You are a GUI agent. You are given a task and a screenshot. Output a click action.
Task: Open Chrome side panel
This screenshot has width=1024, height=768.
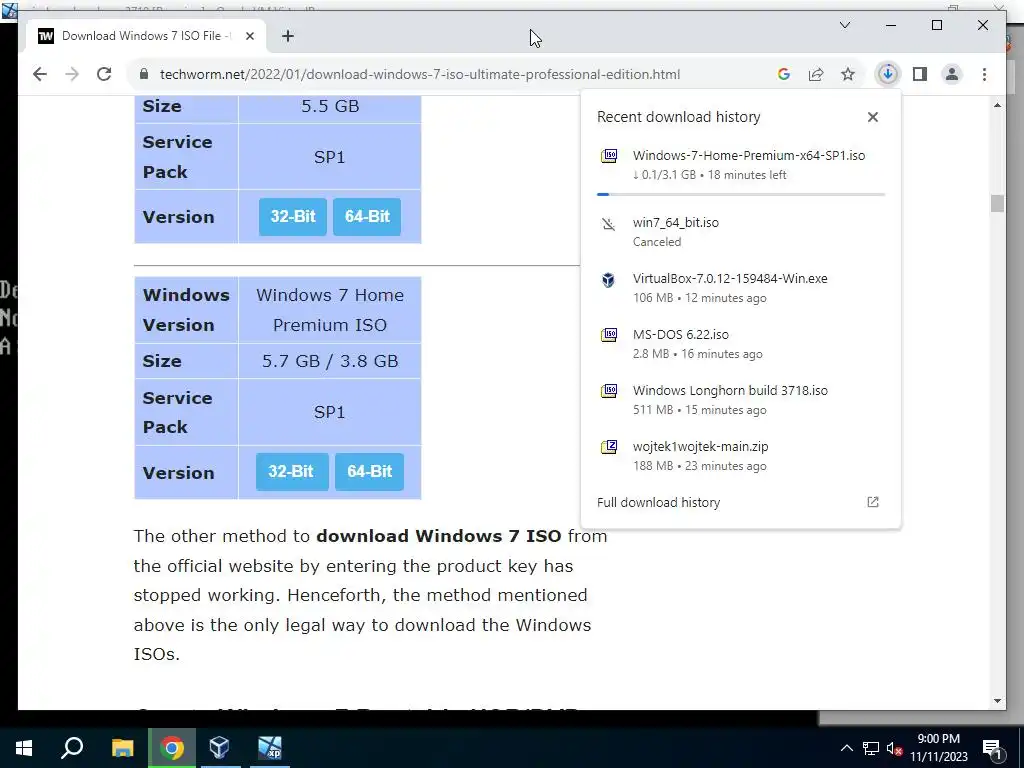(x=920, y=74)
